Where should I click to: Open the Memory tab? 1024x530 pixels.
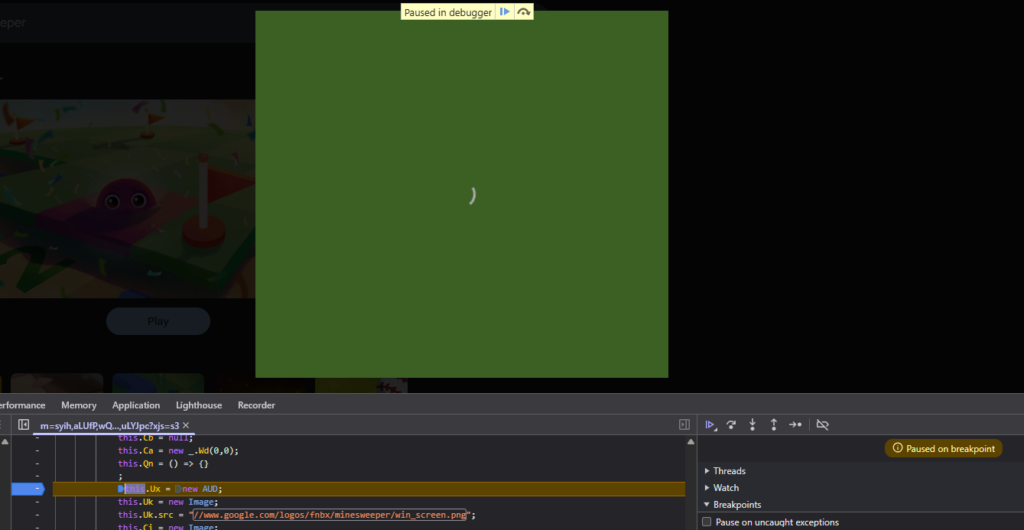click(79, 405)
